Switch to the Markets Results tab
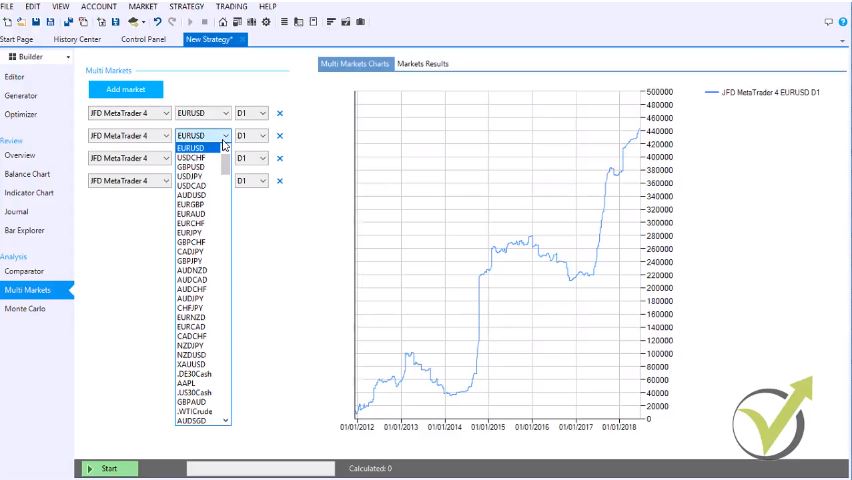This screenshot has height=480, width=852. 422,64
